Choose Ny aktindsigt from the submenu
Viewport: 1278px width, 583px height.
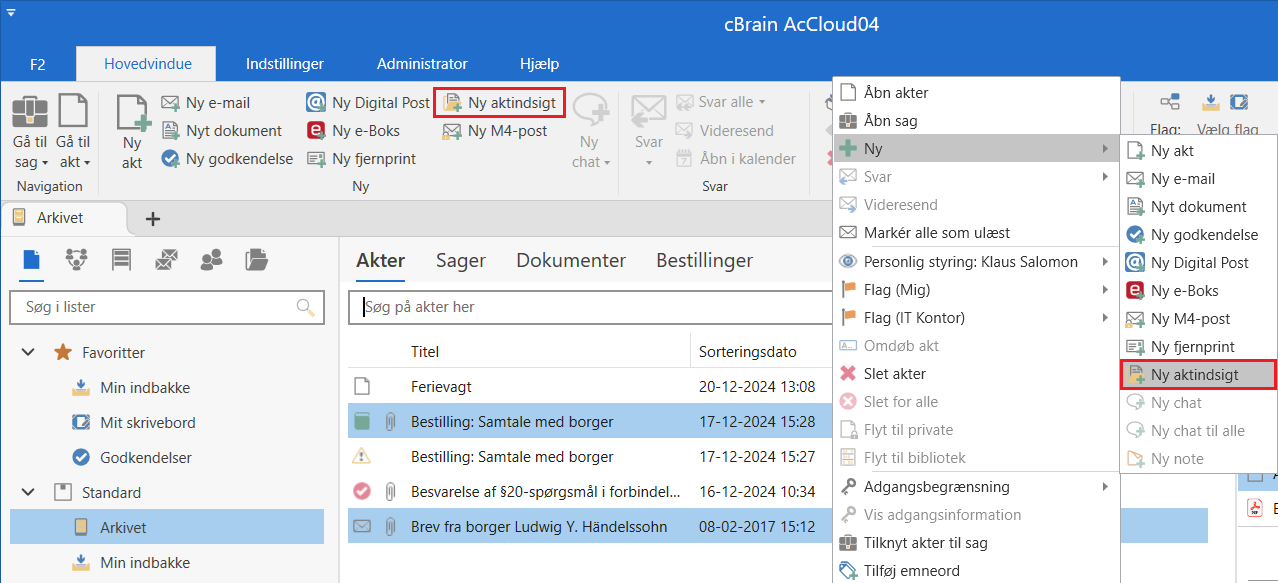pyautogui.click(x=1194, y=375)
